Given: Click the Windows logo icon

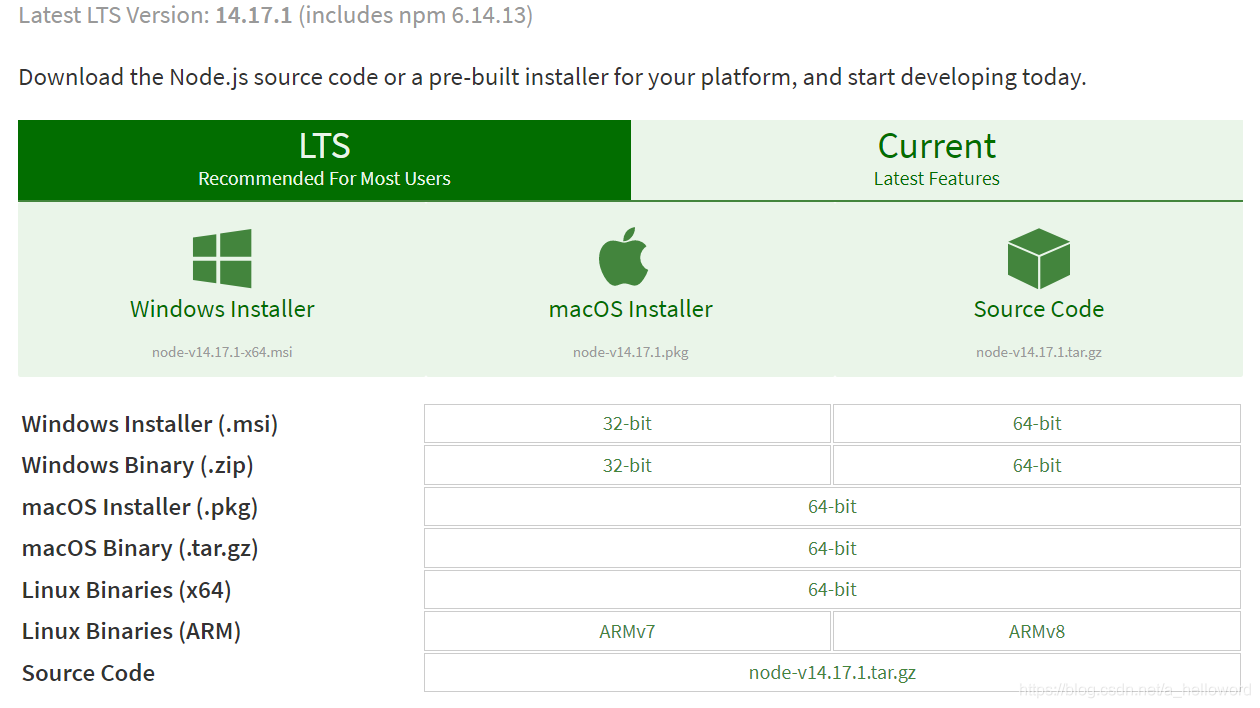Looking at the screenshot, I should (x=222, y=258).
